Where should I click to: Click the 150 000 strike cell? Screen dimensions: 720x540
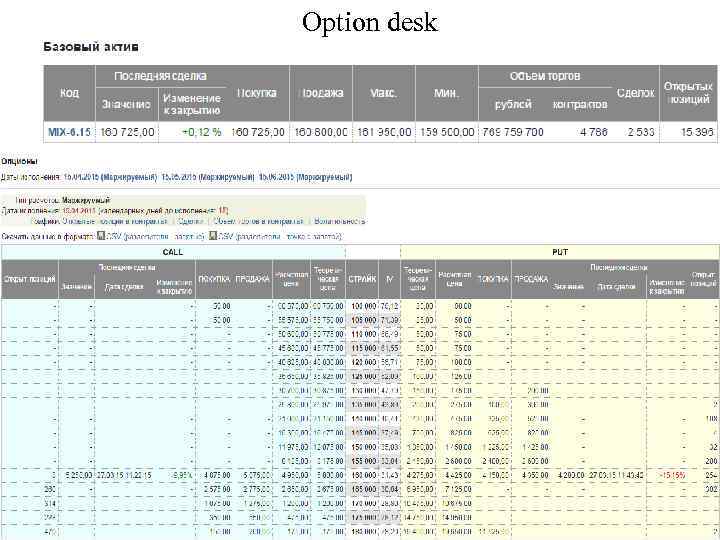pos(364,447)
